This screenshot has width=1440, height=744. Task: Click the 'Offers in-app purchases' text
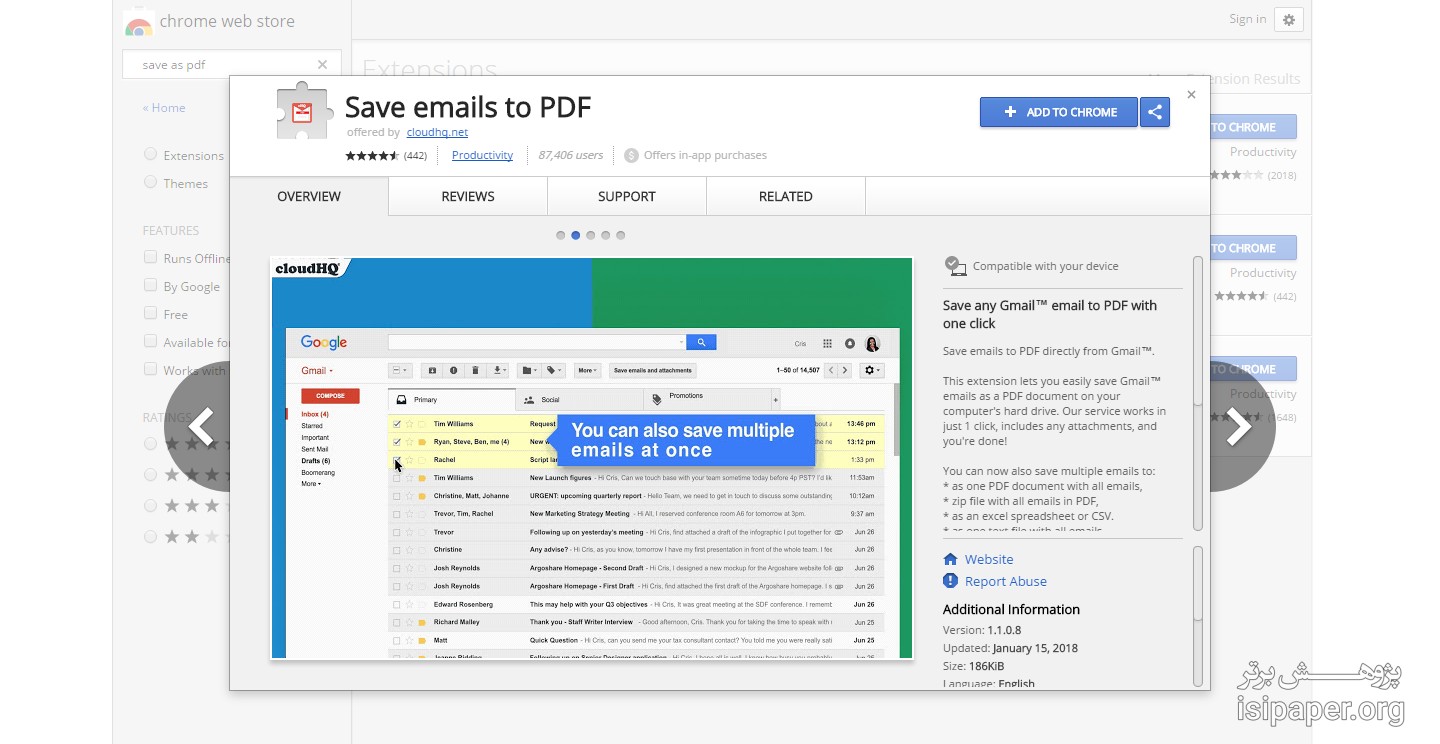pyautogui.click(x=705, y=155)
